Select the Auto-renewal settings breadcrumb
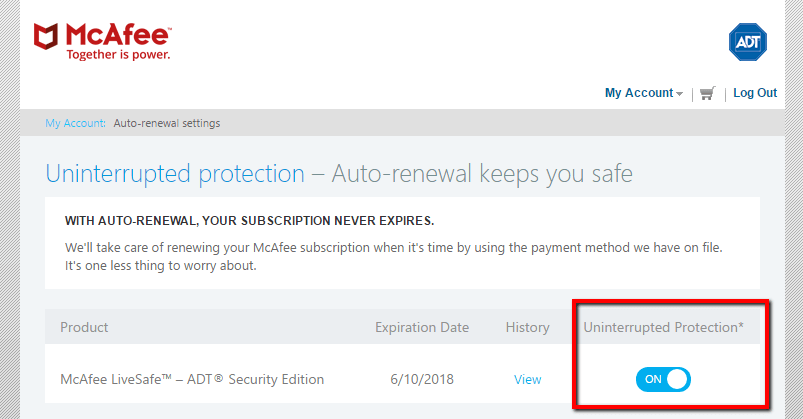 tap(166, 123)
